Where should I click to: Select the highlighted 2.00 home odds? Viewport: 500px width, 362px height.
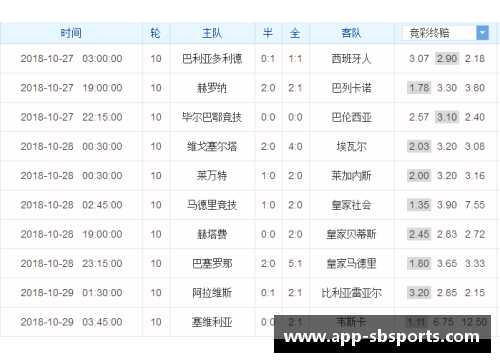[419, 176]
